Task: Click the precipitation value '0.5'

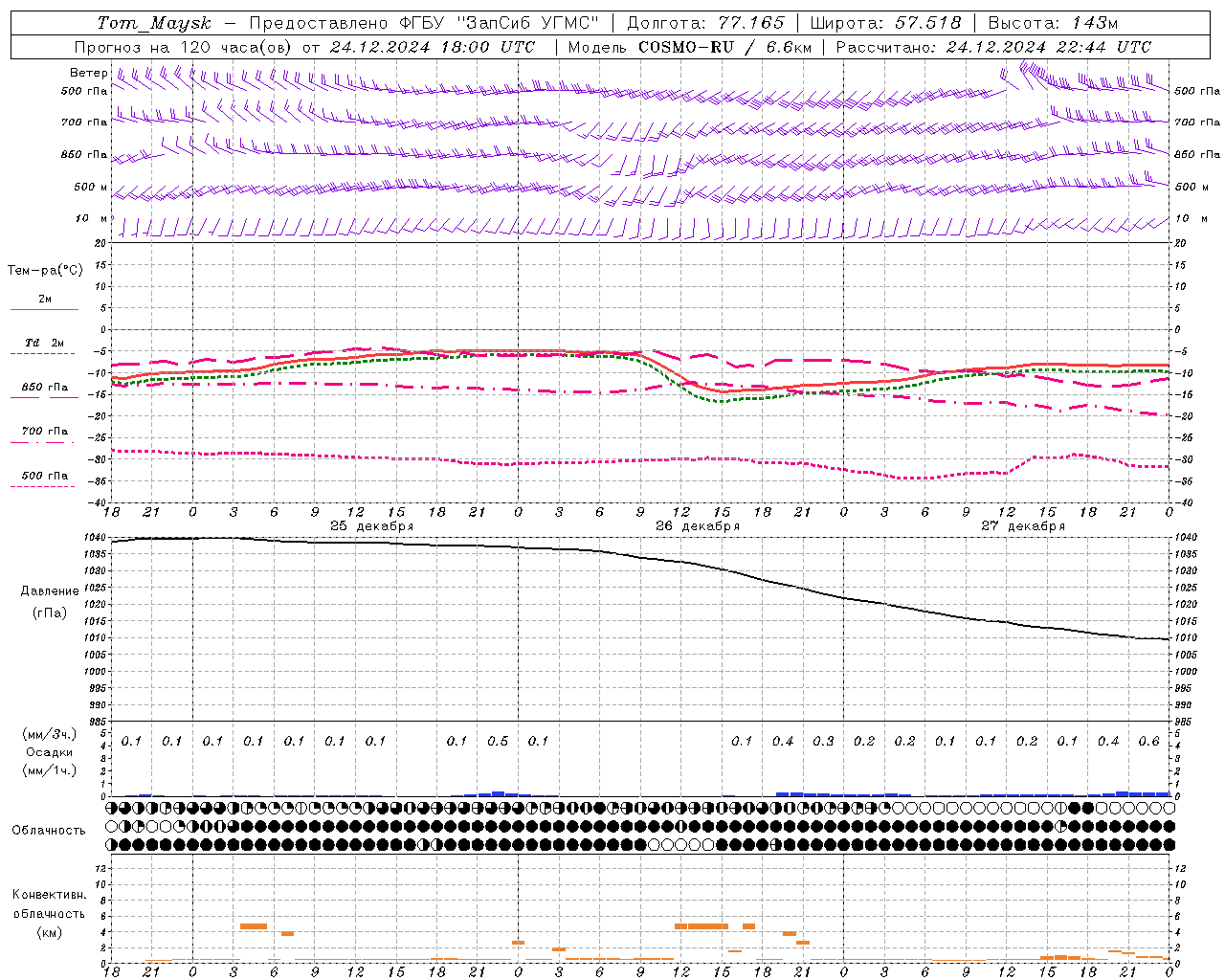Action: coord(498,742)
